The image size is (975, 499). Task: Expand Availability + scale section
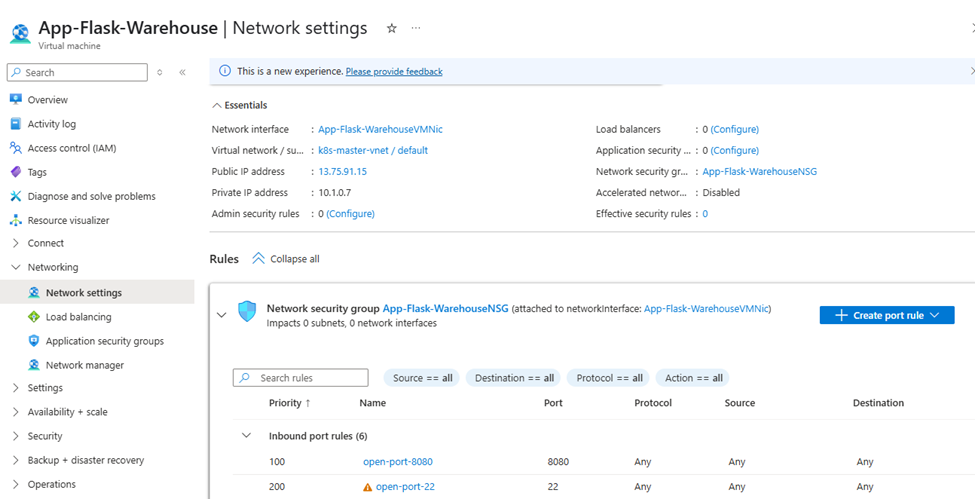click(x=16, y=412)
